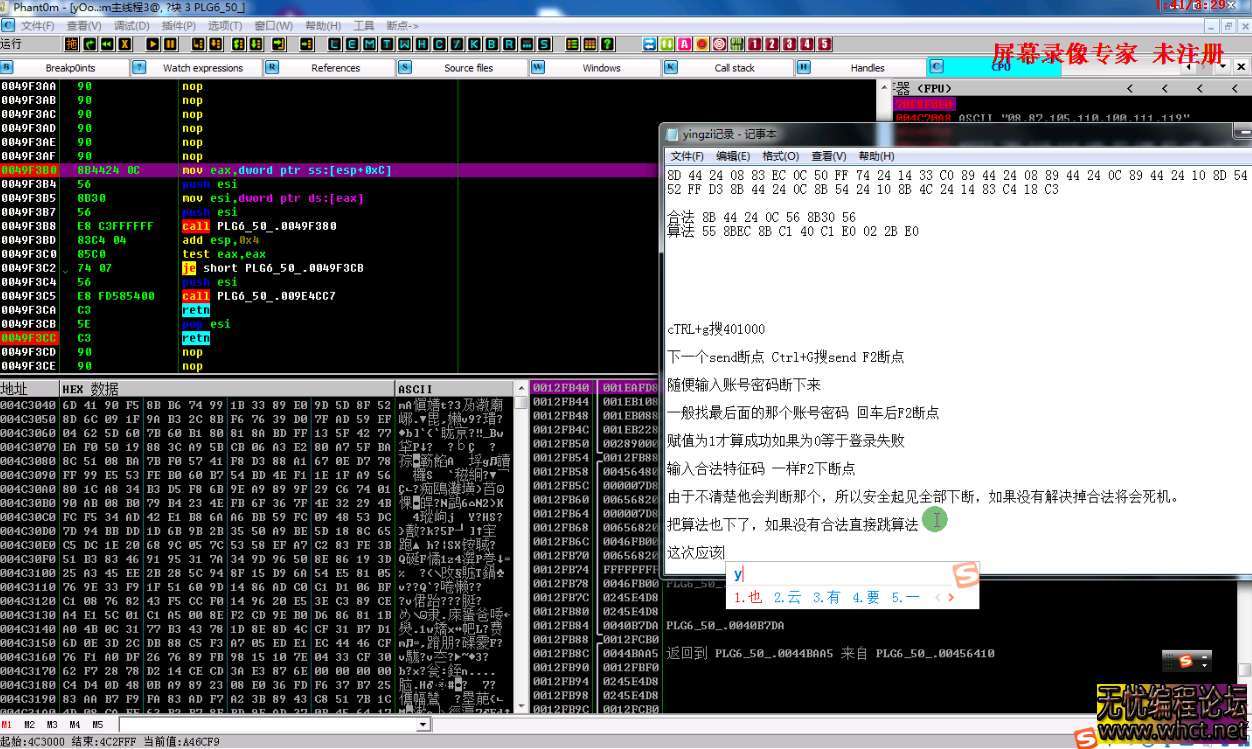
Task: Select appearance scheme 1 on the toolbar
Action: tap(753, 45)
